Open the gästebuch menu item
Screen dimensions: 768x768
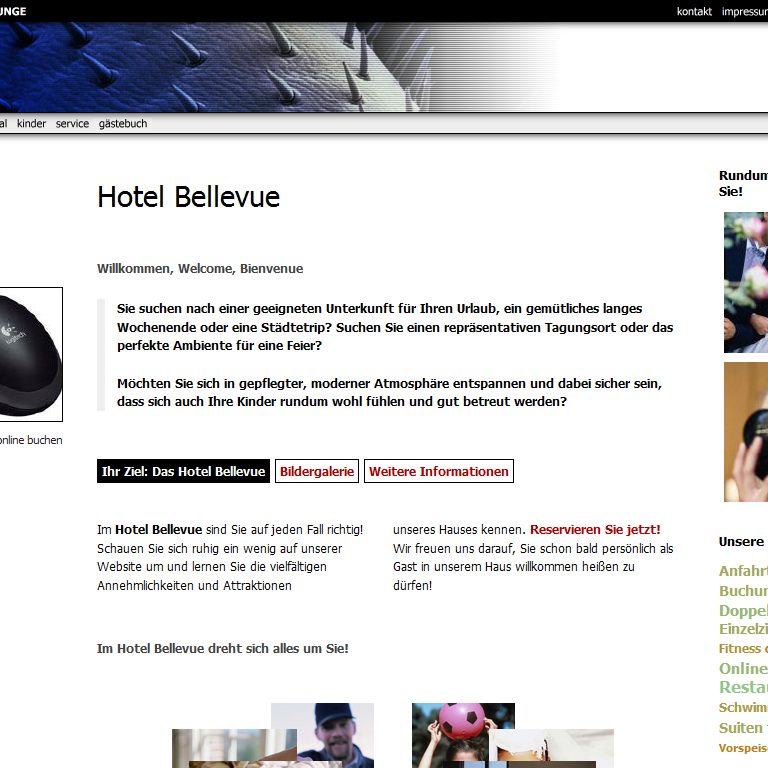(123, 123)
